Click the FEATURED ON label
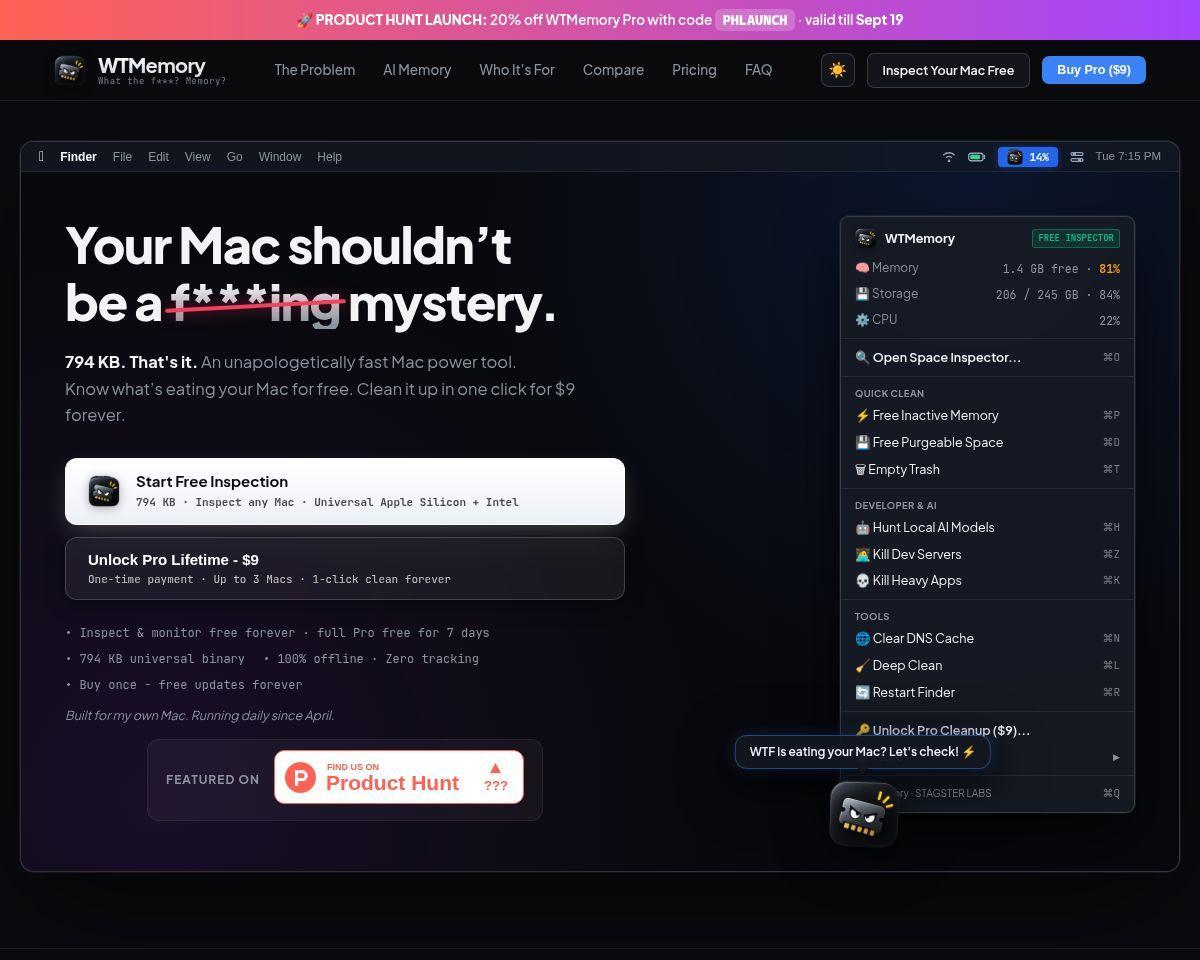1200x960 pixels. click(x=212, y=780)
